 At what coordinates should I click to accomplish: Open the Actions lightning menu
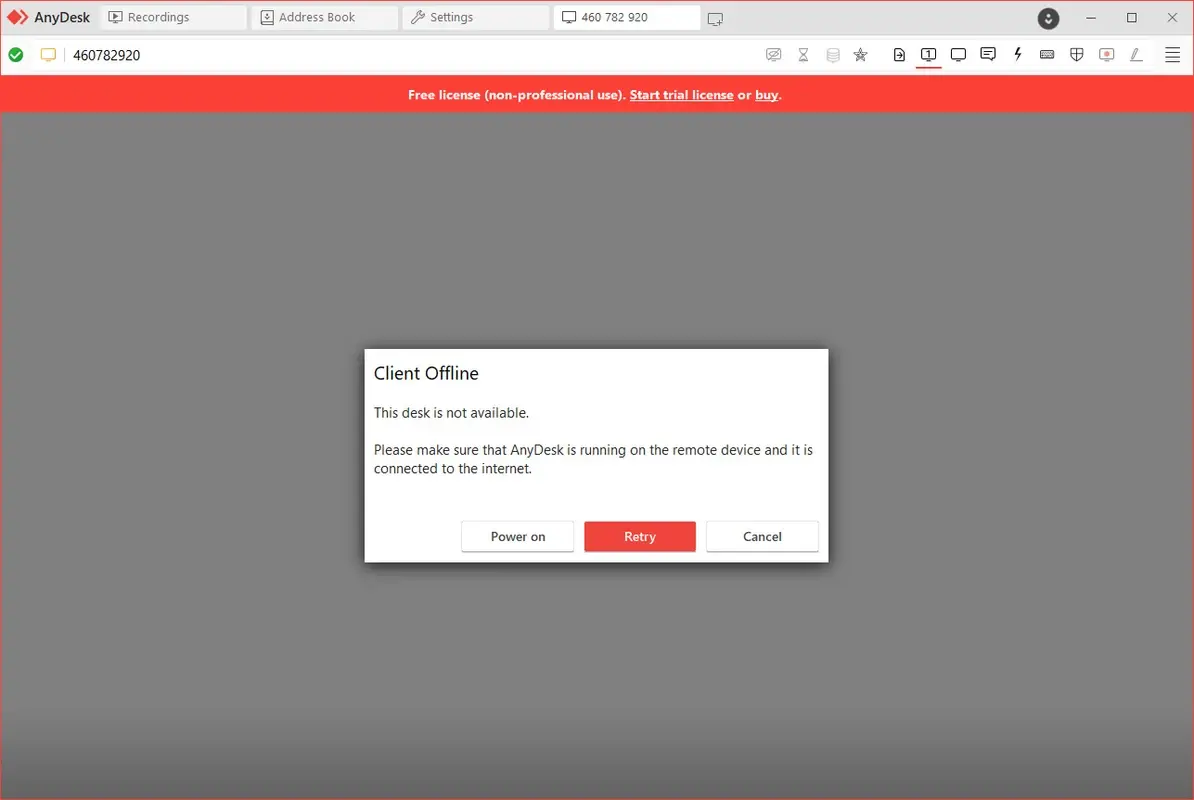click(x=1017, y=55)
